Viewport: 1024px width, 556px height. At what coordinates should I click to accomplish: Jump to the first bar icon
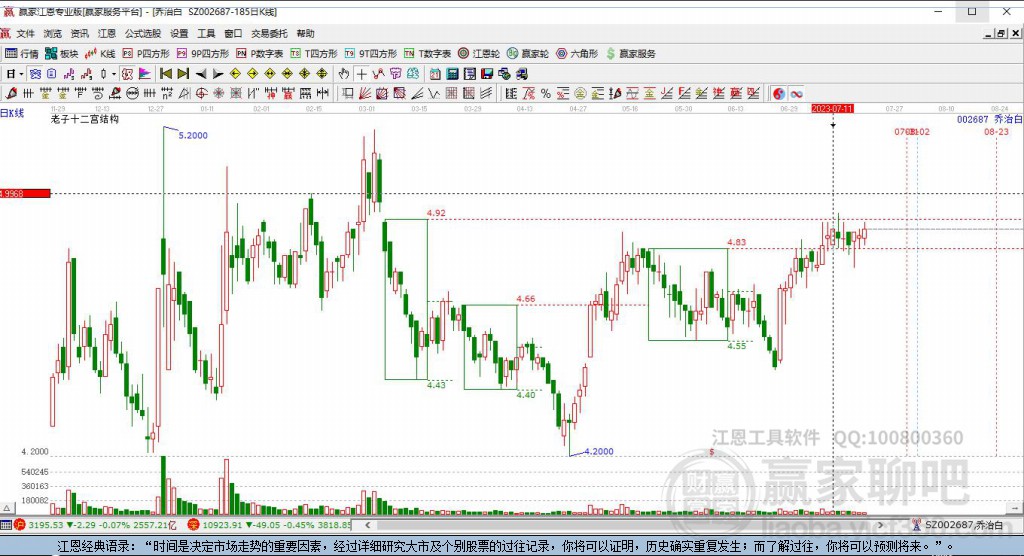pyautogui.click(x=166, y=74)
